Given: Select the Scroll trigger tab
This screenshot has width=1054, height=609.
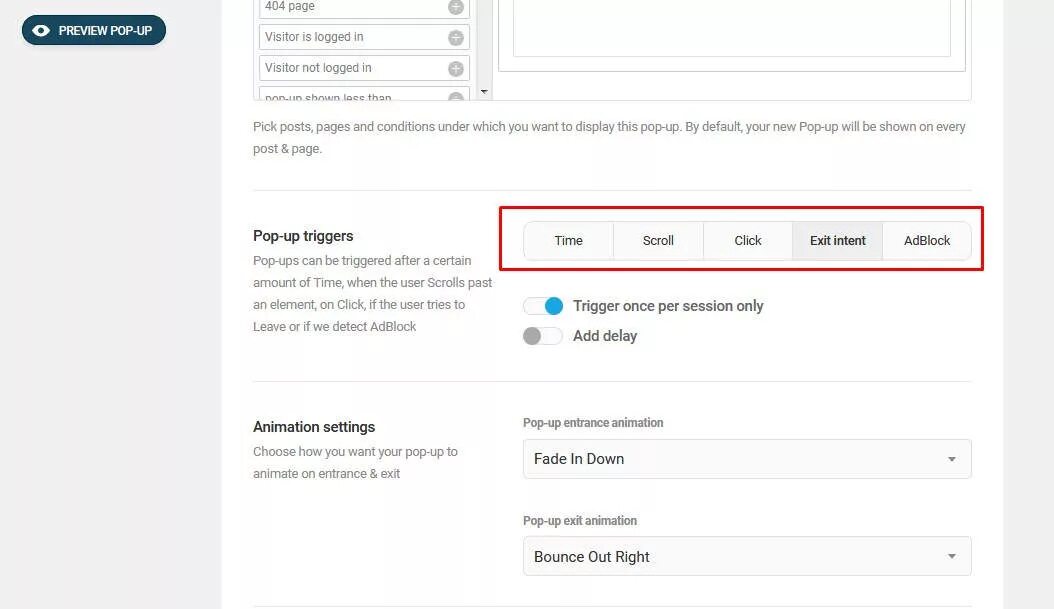Looking at the screenshot, I should (658, 241).
